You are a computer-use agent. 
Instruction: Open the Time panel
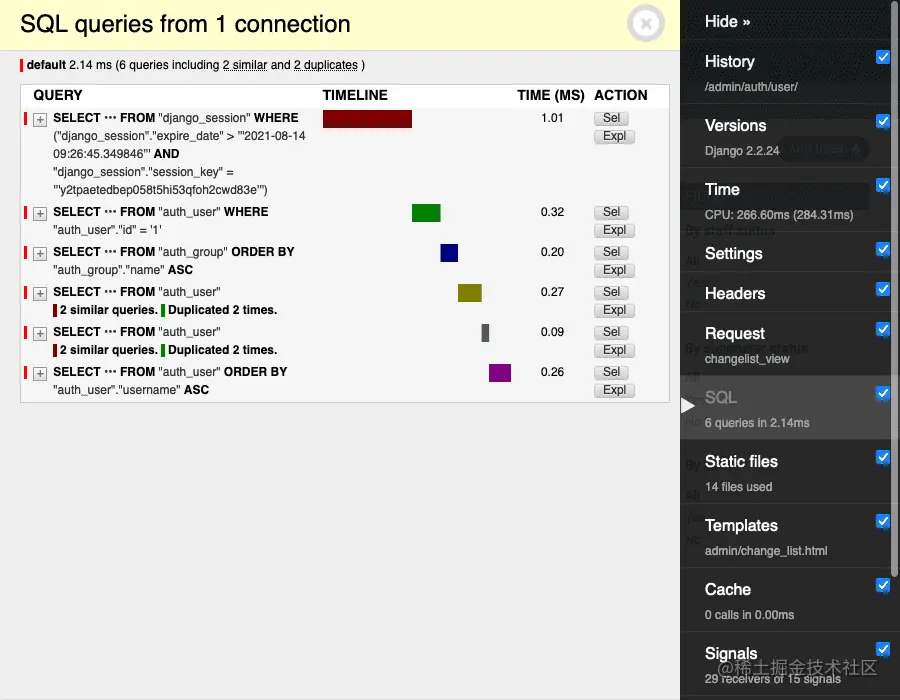(722, 189)
